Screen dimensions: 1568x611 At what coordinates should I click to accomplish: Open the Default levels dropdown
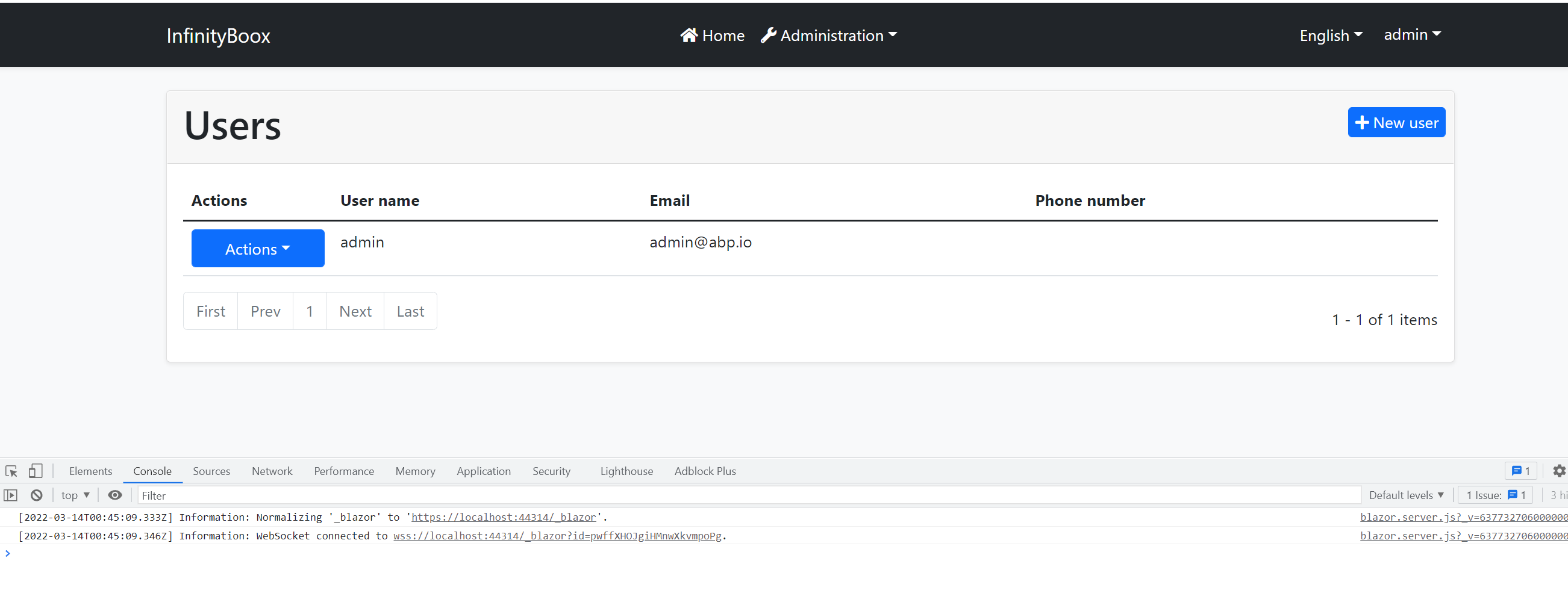1406,495
